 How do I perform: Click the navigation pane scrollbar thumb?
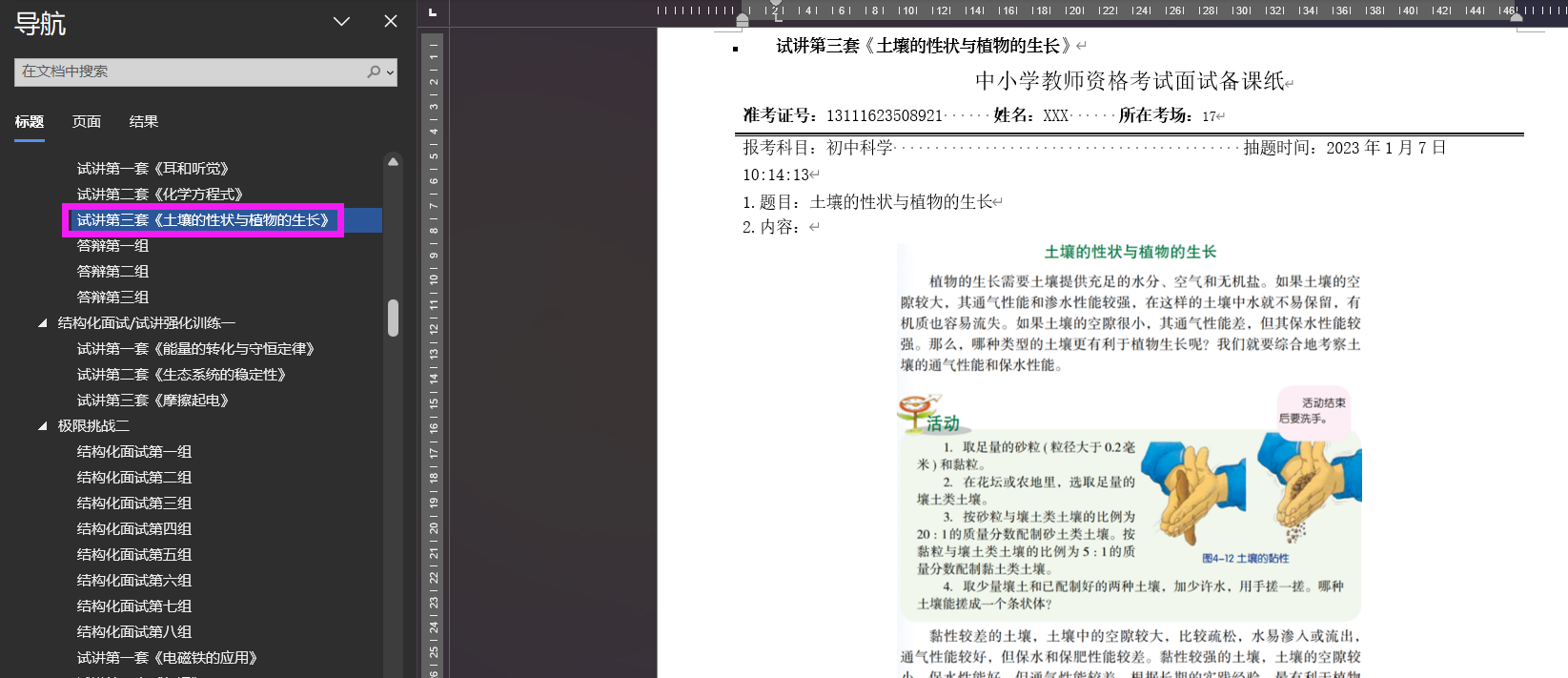point(393,318)
